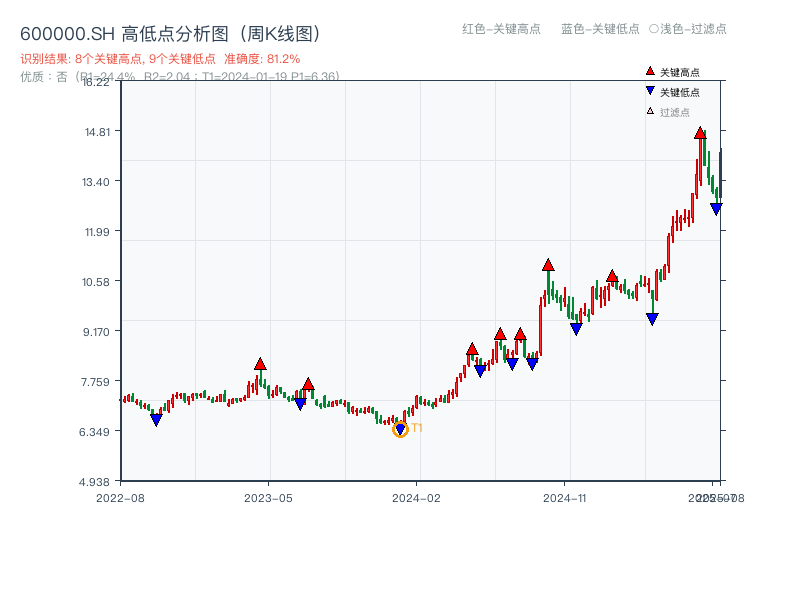Image resolution: width=800 pixels, height=600 pixels.
Task: Click the 关键高点 legend text label
Action: coord(680,73)
